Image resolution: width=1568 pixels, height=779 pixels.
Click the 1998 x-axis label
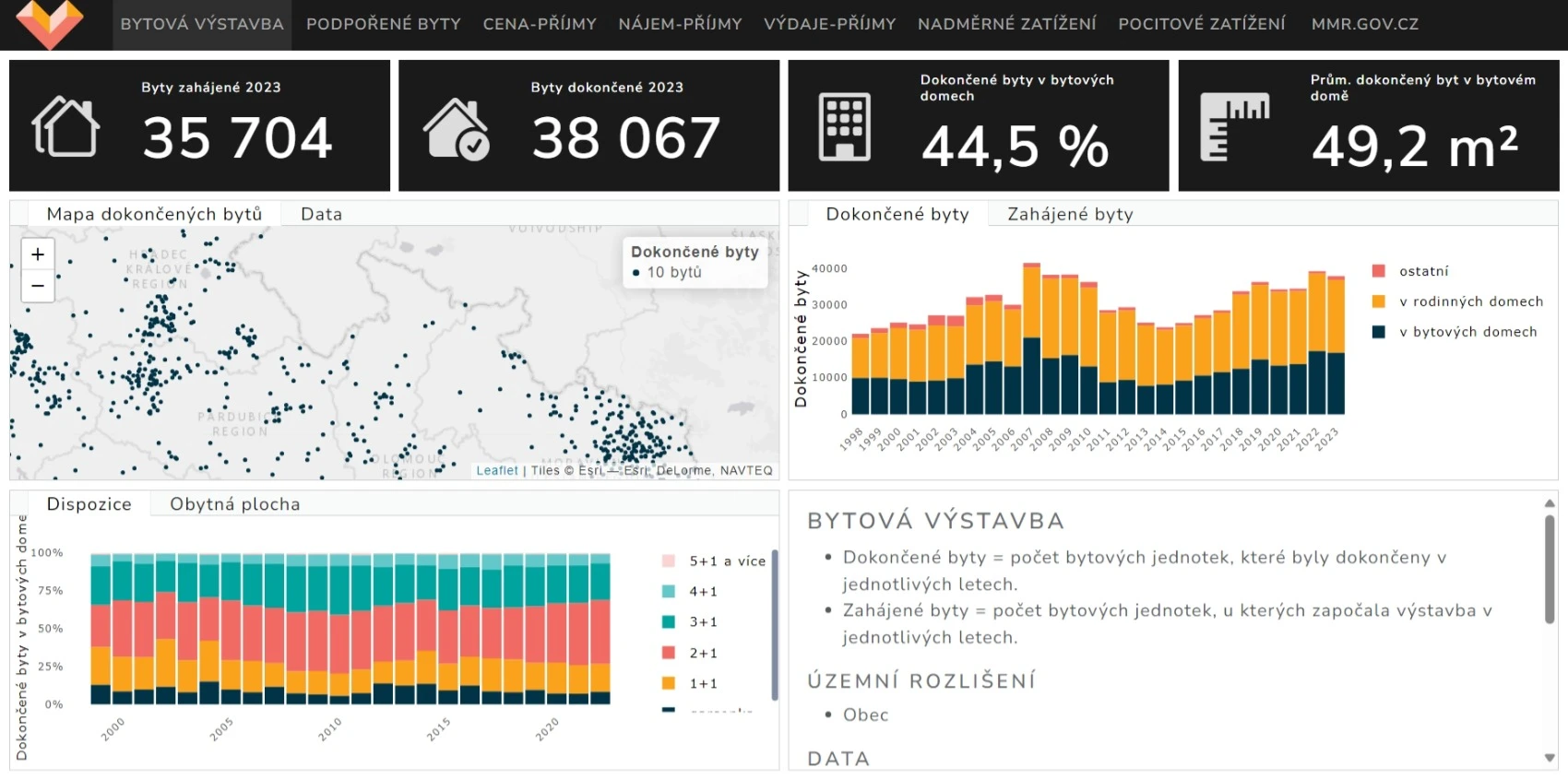(x=850, y=438)
